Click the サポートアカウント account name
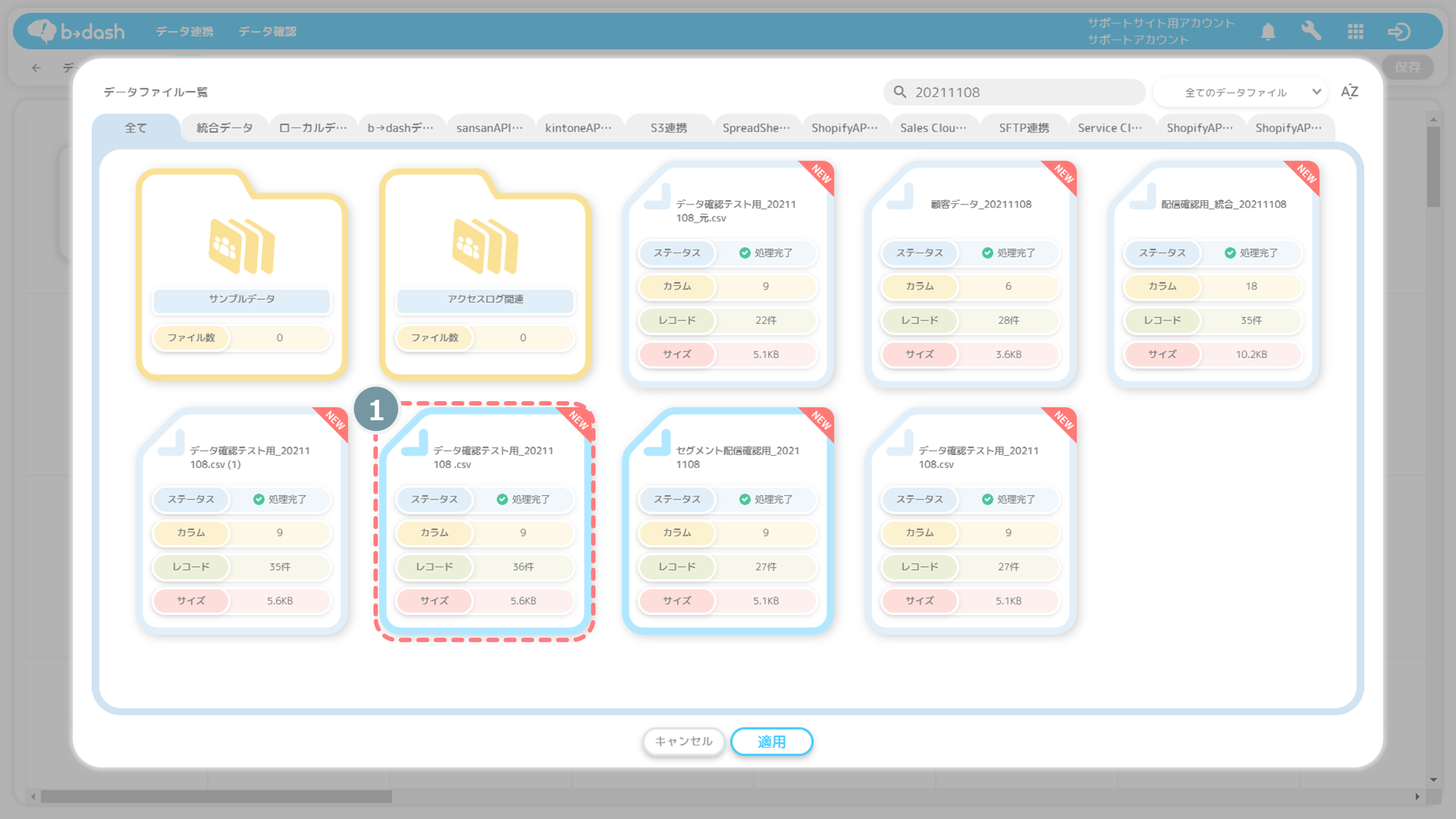This screenshot has width=1456, height=819. click(x=1139, y=39)
